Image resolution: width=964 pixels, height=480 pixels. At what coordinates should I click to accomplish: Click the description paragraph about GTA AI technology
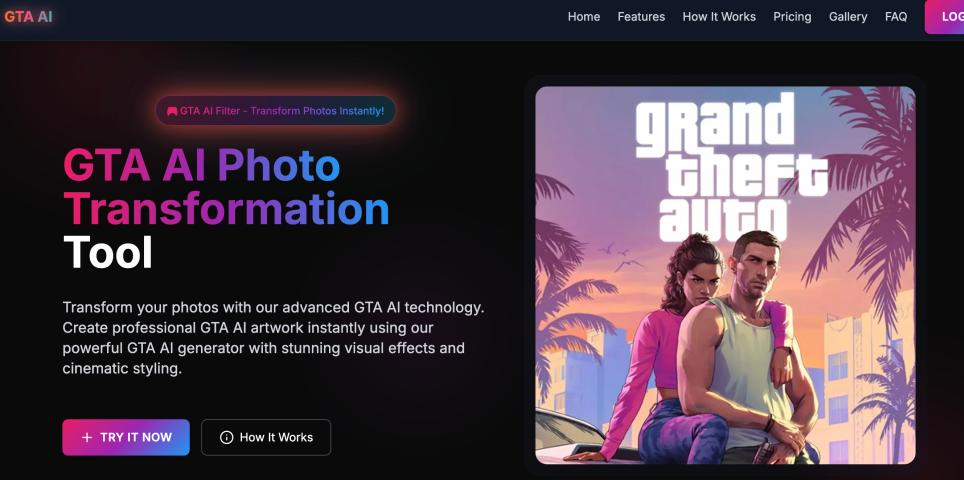coord(273,338)
